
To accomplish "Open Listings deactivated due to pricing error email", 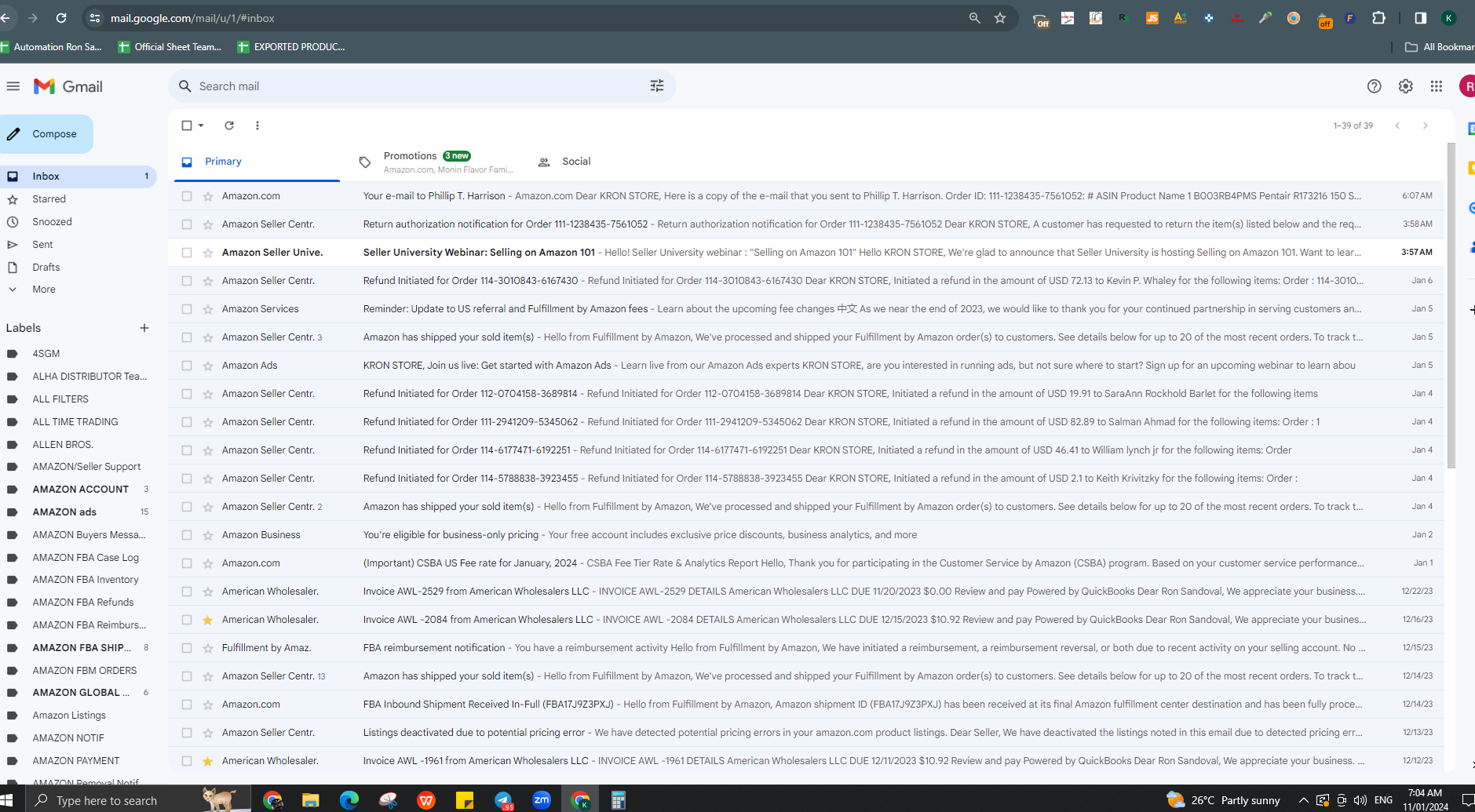I will coord(807,733).
